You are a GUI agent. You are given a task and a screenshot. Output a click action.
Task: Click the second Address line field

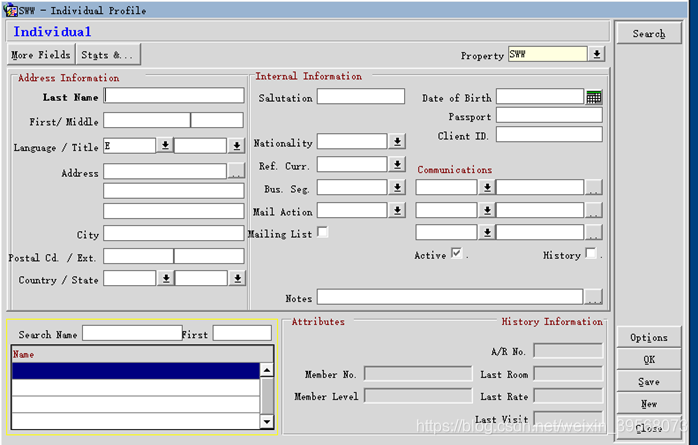click(174, 191)
